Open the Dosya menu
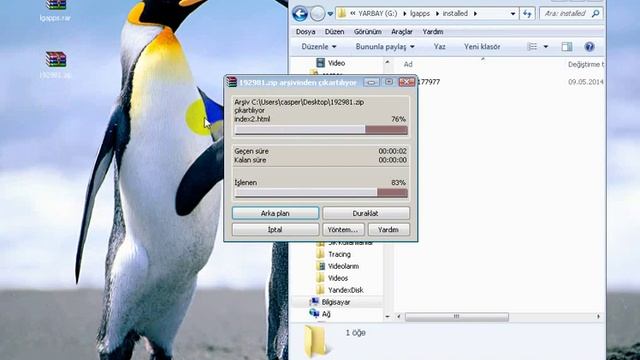 click(305, 32)
